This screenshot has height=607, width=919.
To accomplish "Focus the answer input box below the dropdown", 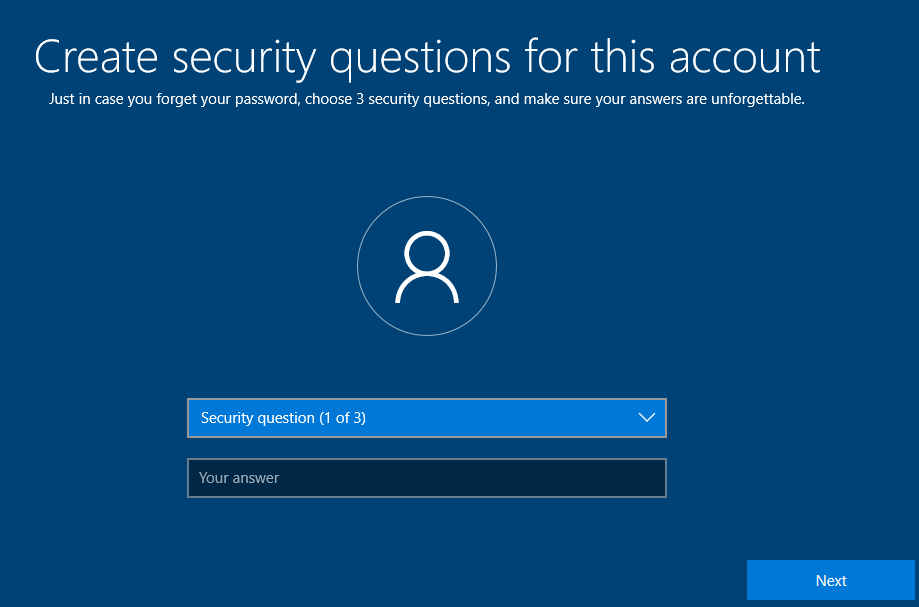I will (x=427, y=478).
